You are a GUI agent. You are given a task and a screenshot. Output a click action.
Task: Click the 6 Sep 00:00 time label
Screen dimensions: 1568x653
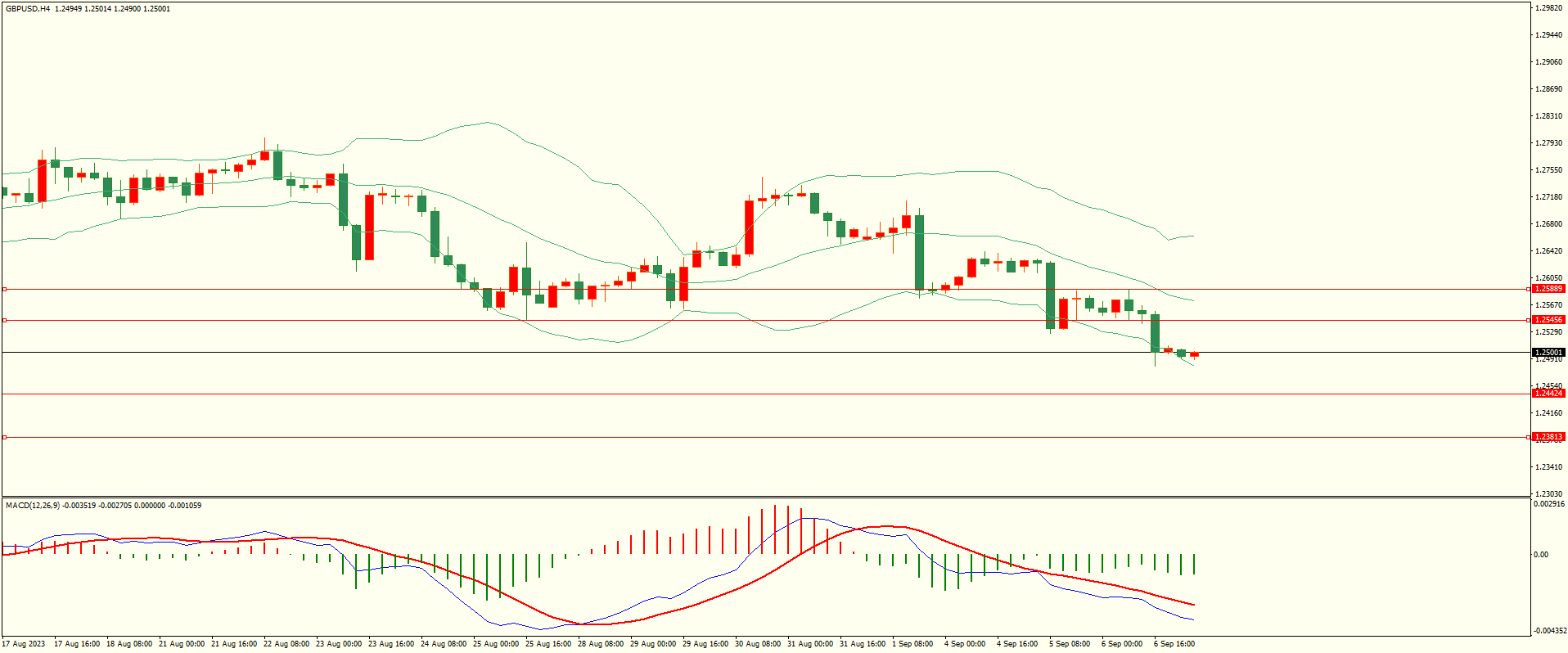click(x=1122, y=643)
